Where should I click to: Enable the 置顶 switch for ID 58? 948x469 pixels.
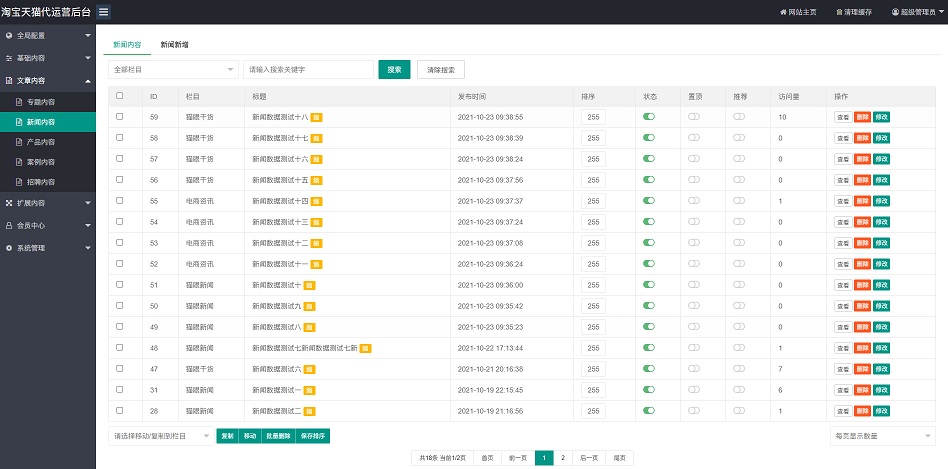[694, 138]
